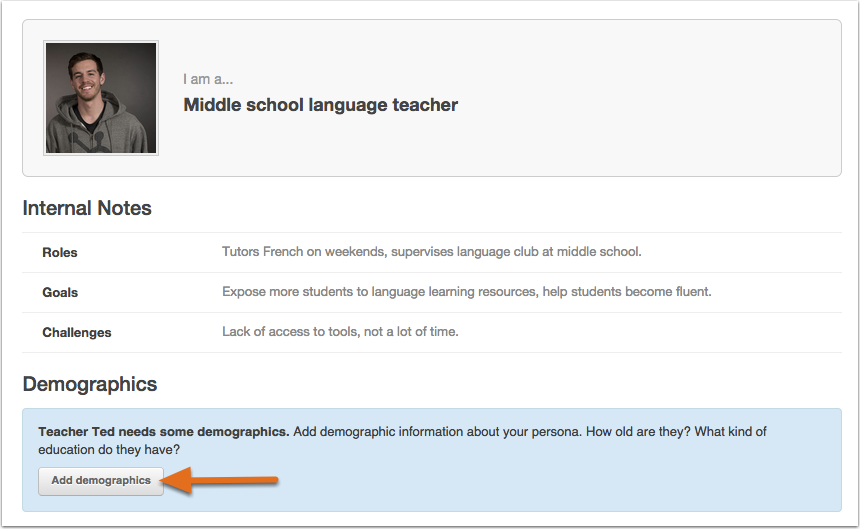Click Teacher Ted's profile photo
This screenshot has height=529, width=860.
(101, 98)
